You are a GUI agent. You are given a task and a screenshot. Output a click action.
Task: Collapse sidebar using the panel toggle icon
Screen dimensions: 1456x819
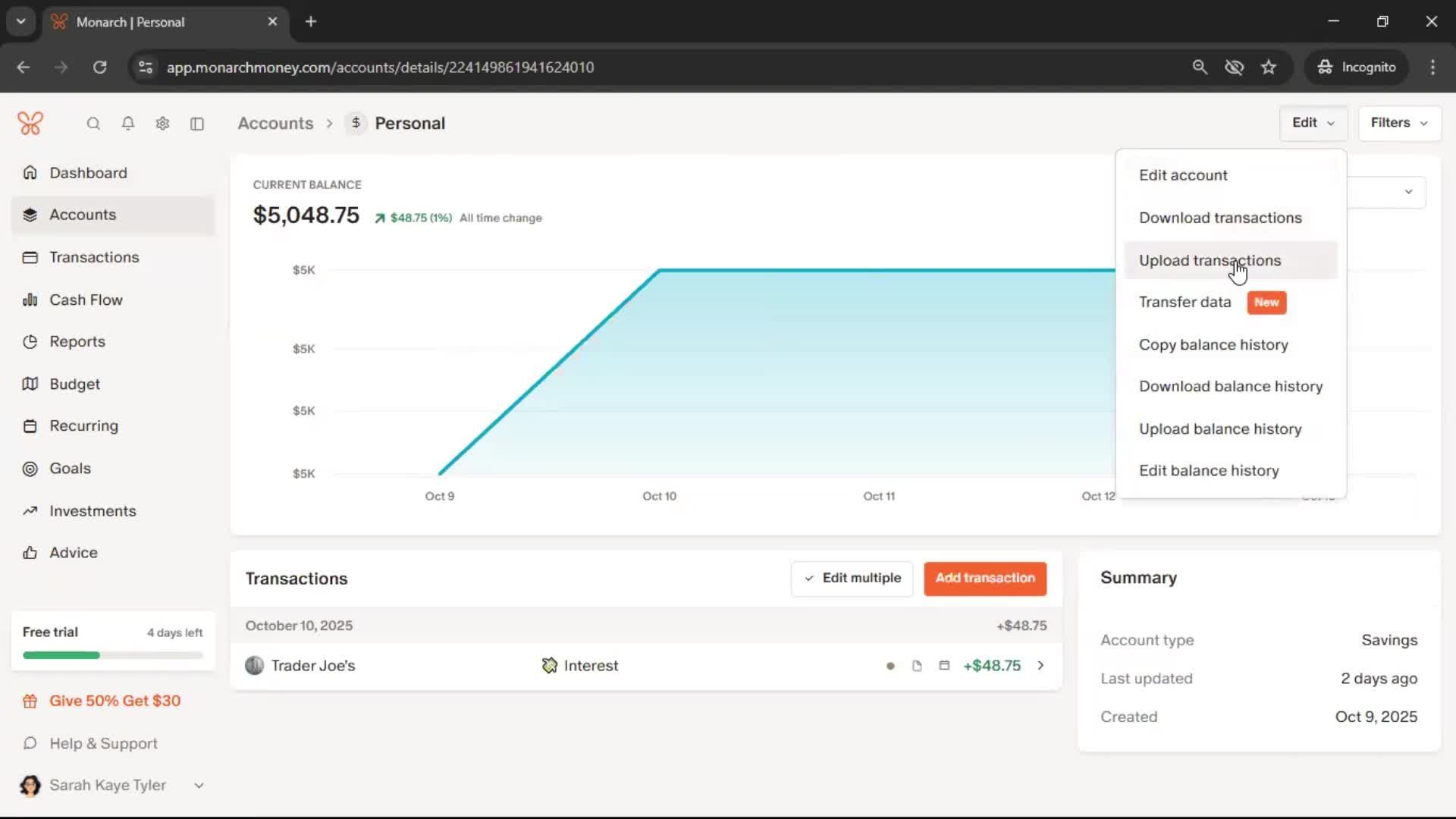197,124
